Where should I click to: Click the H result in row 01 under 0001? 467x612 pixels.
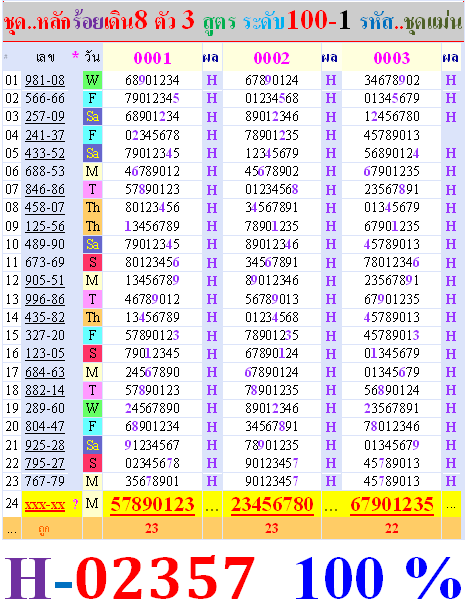tap(212, 80)
